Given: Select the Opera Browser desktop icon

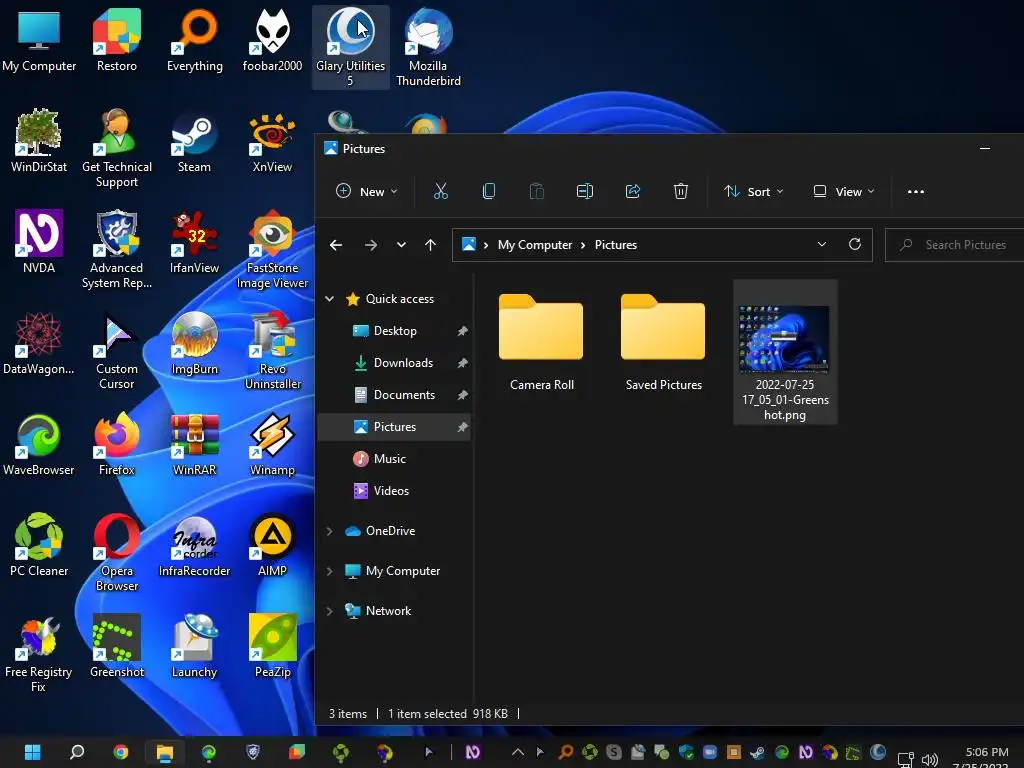Looking at the screenshot, I should click(x=117, y=552).
